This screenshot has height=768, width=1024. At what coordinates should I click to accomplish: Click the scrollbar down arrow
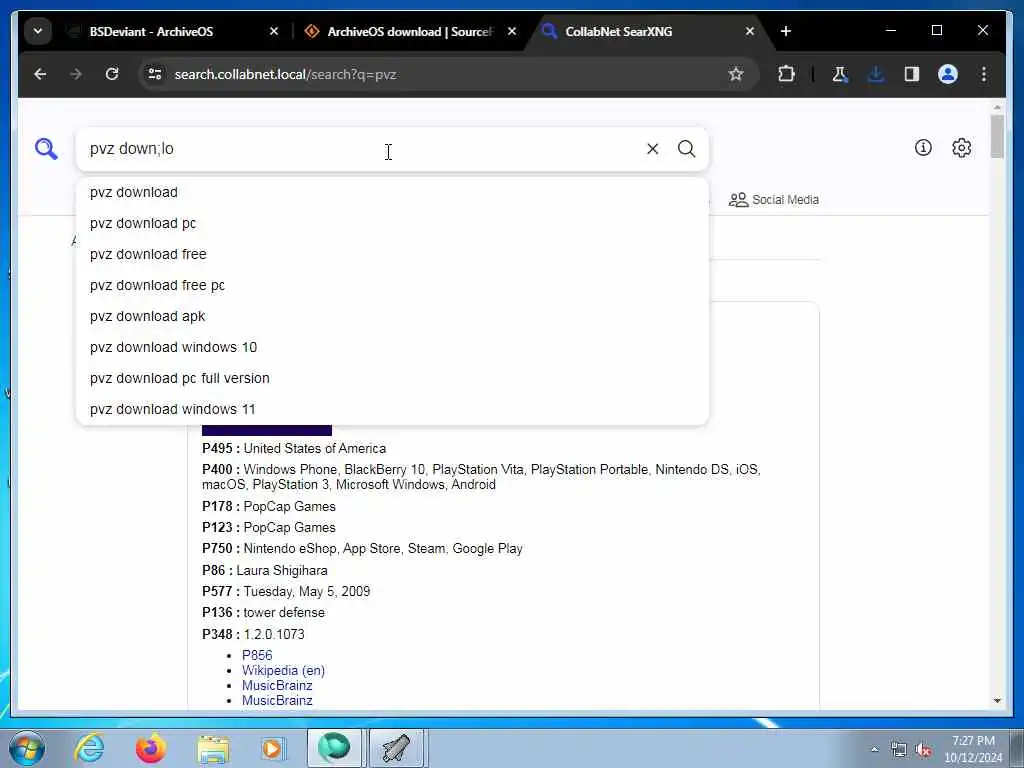[x=997, y=701]
